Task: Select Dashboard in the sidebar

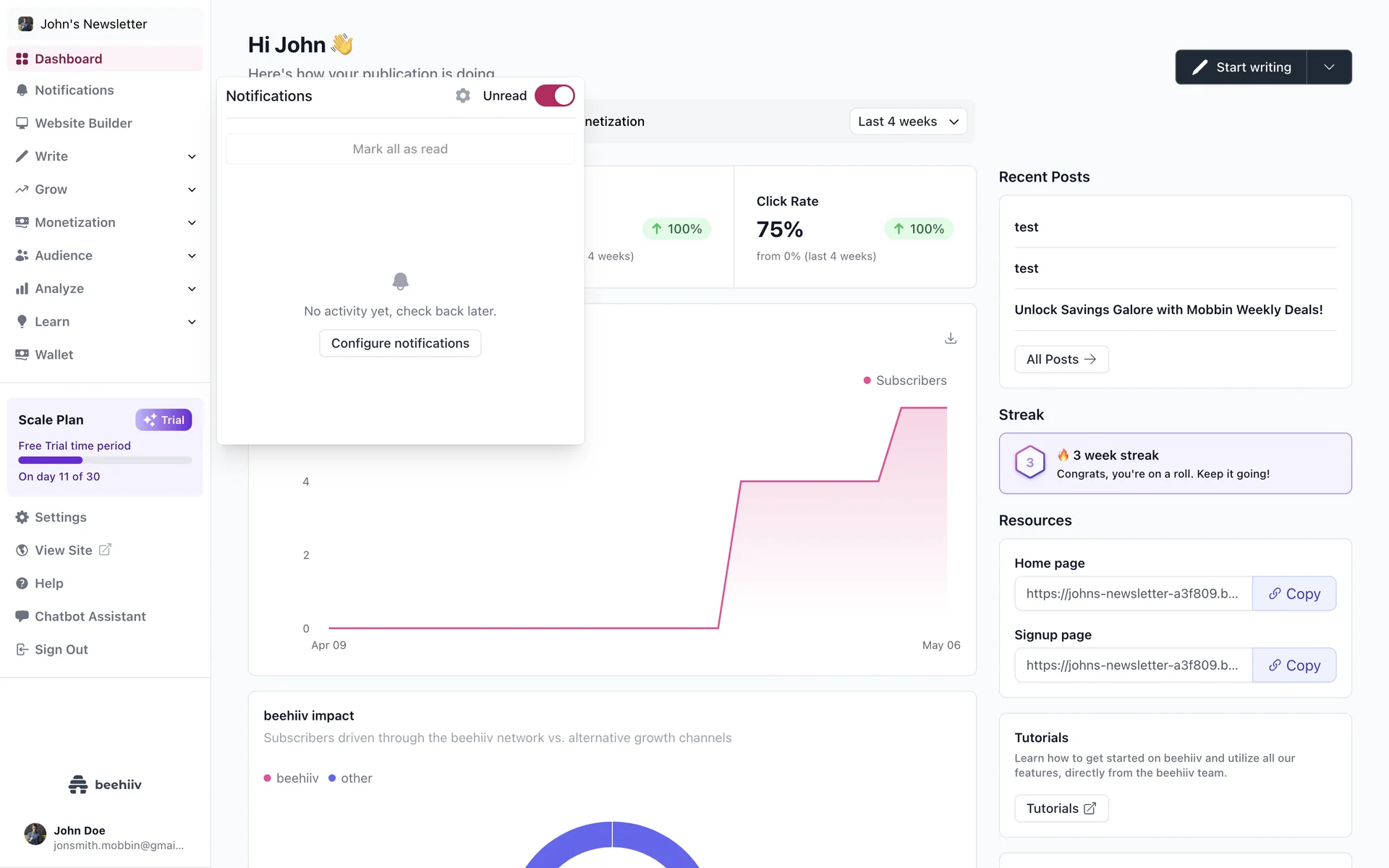Action: click(x=68, y=59)
